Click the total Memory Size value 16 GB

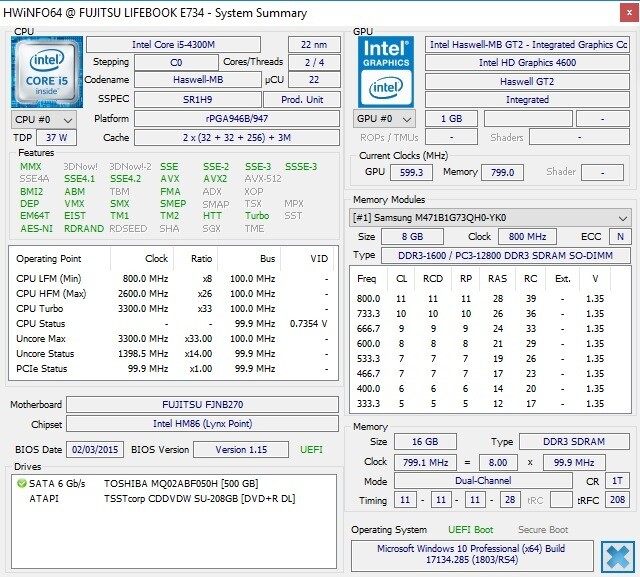tap(425, 442)
